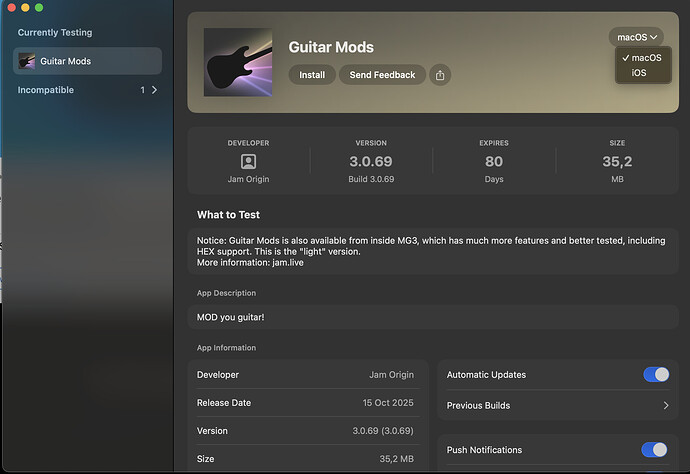Select Guitar Mods in the sidebar
The height and width of the screenshot is (474, 690).
pos(87,61)
